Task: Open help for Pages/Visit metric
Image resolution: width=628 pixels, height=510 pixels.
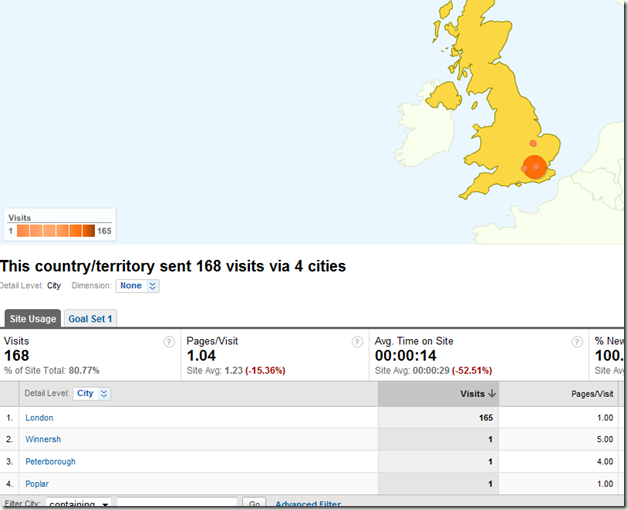Action: (x=357, y=342)
